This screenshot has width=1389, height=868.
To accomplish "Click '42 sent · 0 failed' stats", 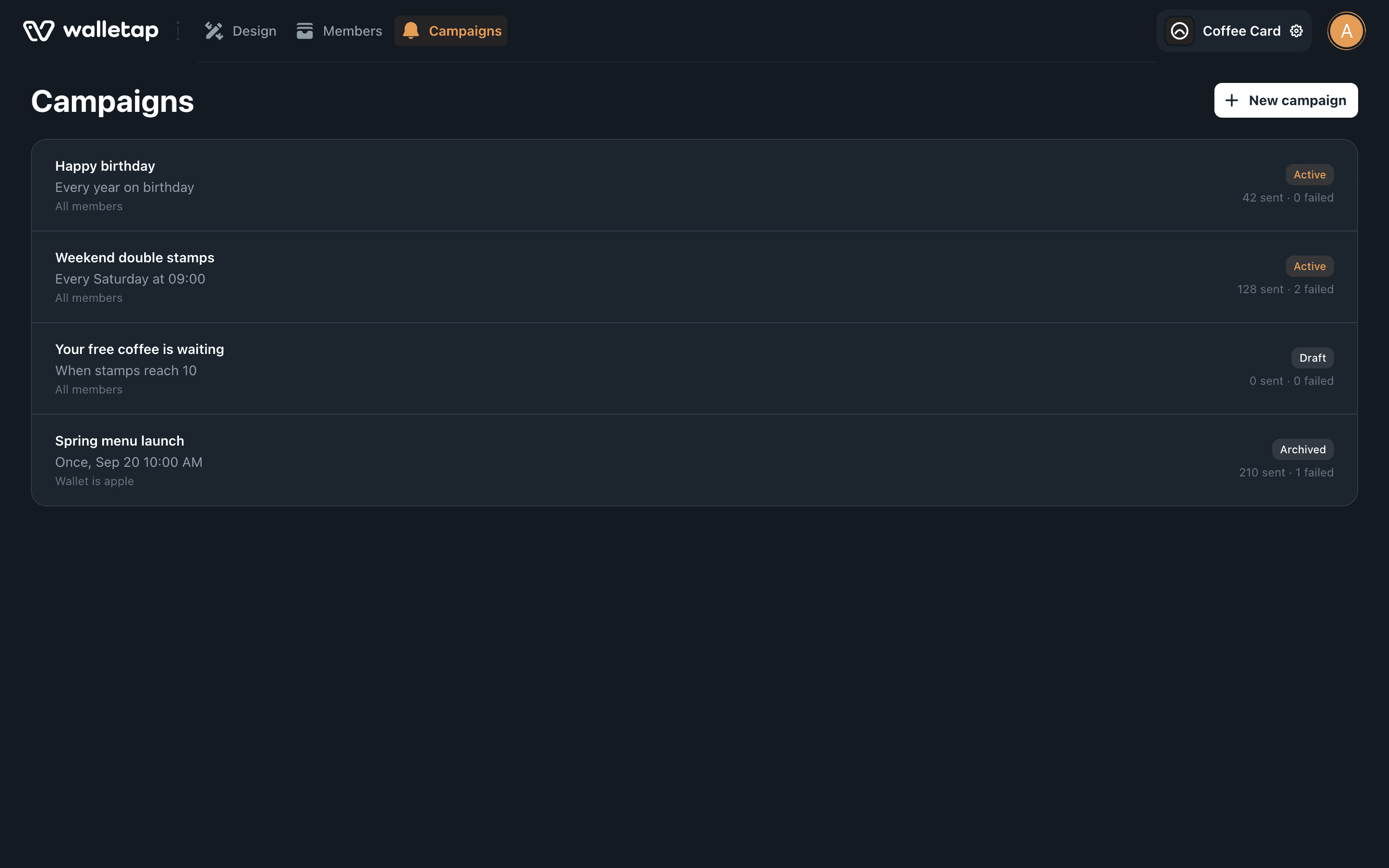I will click(x=1288, y=198).
